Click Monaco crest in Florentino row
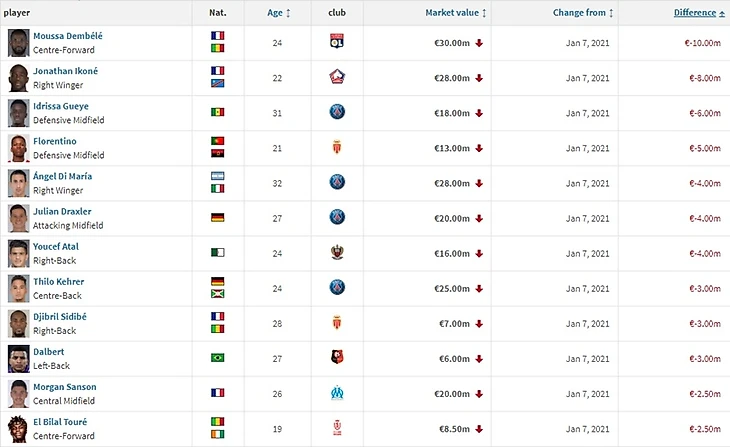Screen dimensions: 730x447 337,148
